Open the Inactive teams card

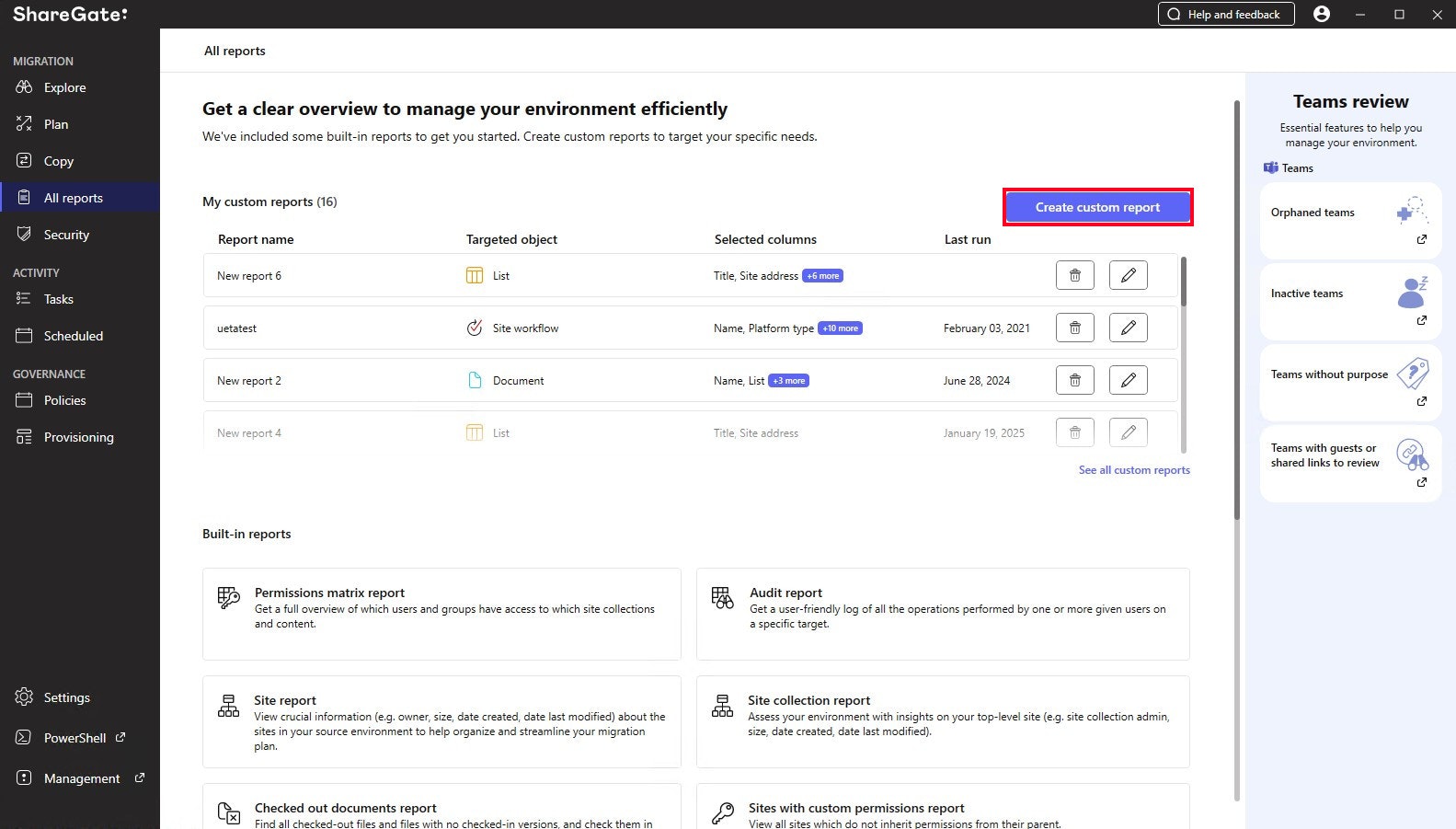pos(1350,302)
